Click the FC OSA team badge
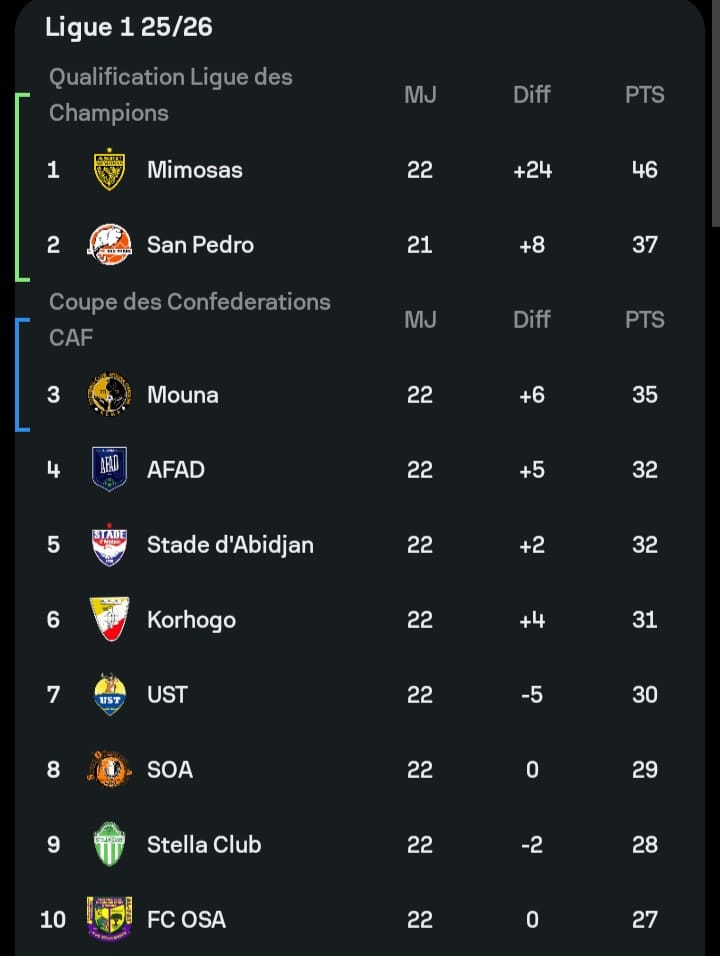This screenshot has height=956, width=720. pyautogui.click(x=109, y=919)
